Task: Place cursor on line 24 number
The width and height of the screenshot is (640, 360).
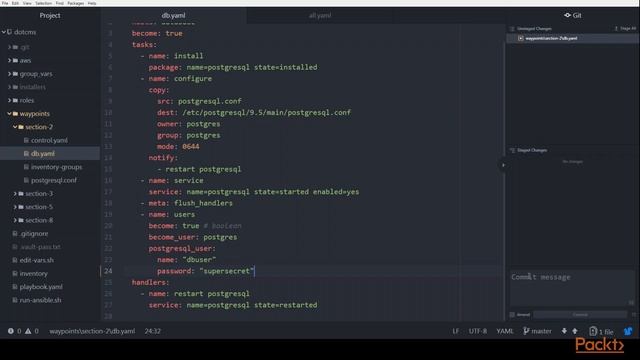Action: (x=108, y=271)
